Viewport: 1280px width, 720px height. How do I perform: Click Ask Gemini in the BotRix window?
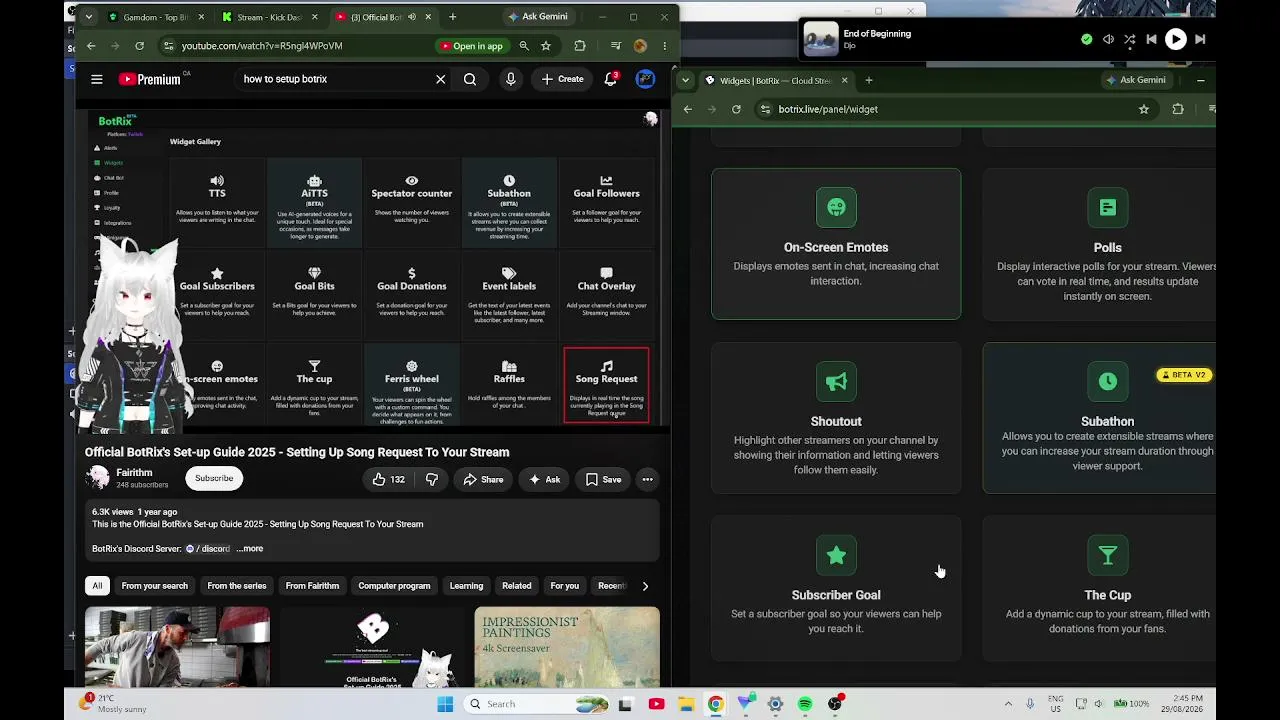[1136, 80]
